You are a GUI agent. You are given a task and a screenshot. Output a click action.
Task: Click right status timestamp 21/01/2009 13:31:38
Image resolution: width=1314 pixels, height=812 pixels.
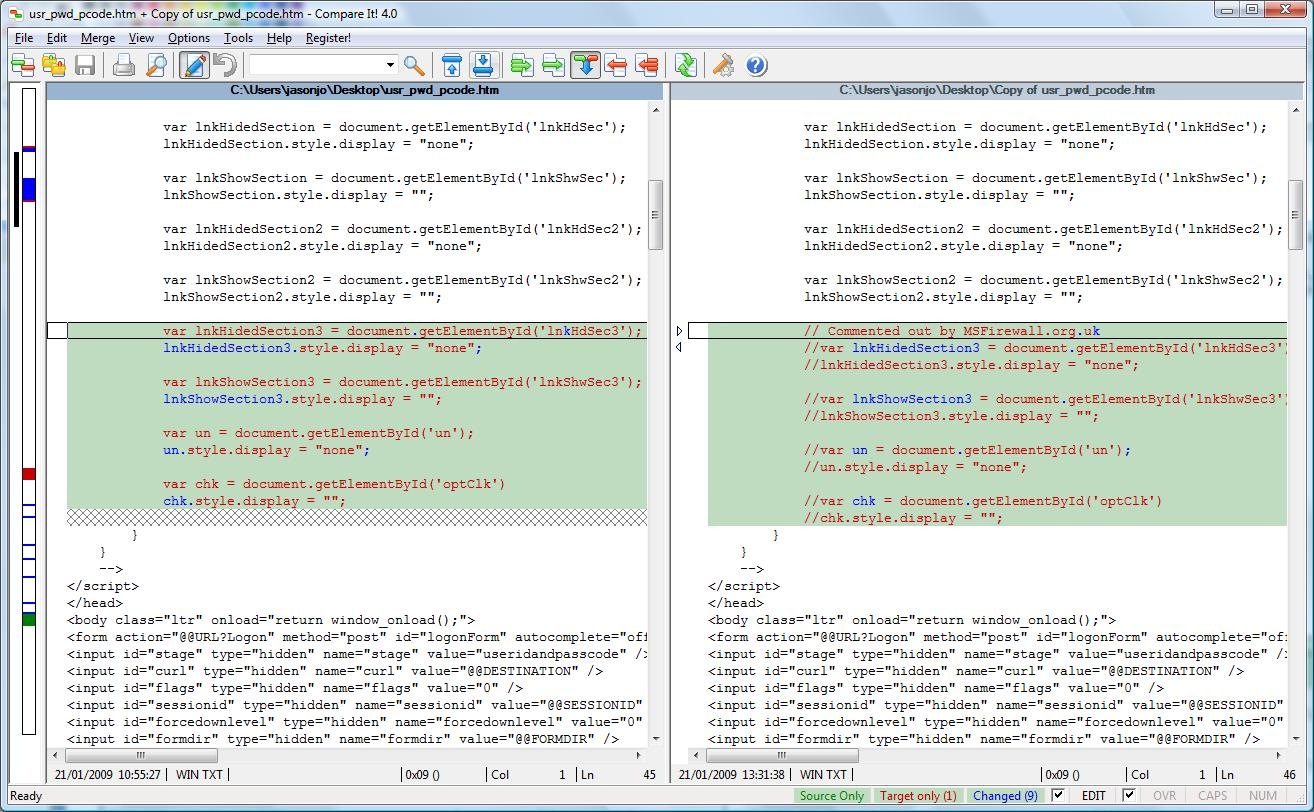(734, 774)
